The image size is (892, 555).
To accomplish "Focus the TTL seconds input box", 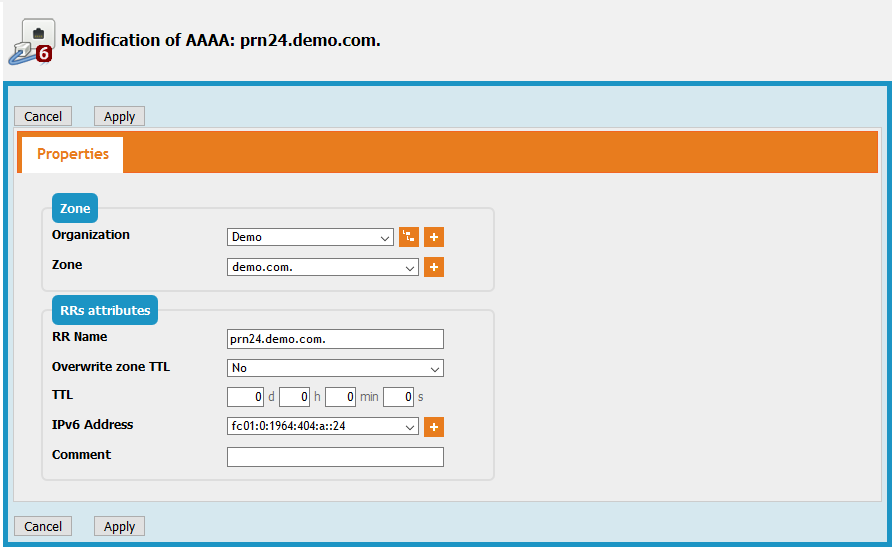I will pyautogui.click(x=398, y=397).
